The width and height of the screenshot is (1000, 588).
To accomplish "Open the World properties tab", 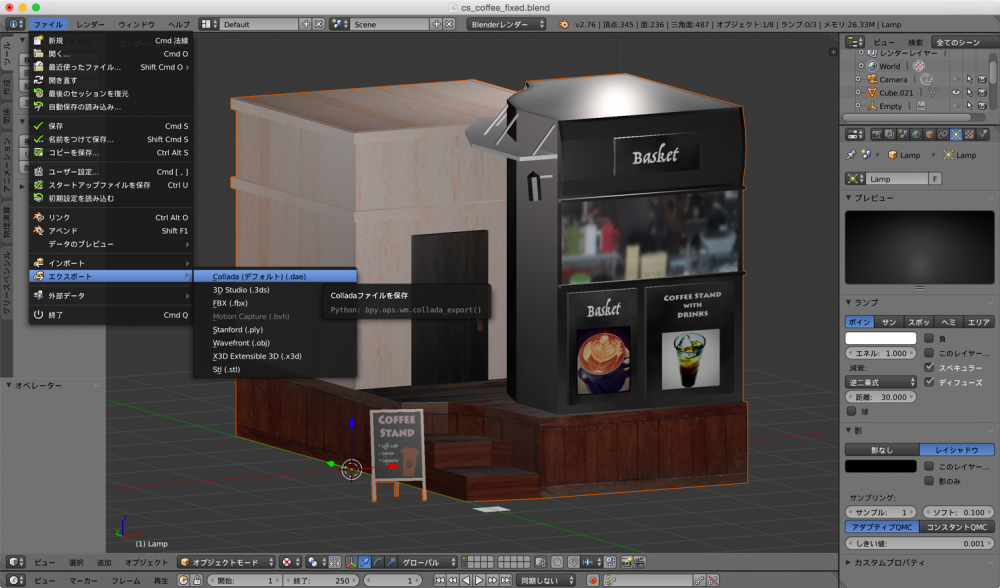I will click(x=916, y=133).
